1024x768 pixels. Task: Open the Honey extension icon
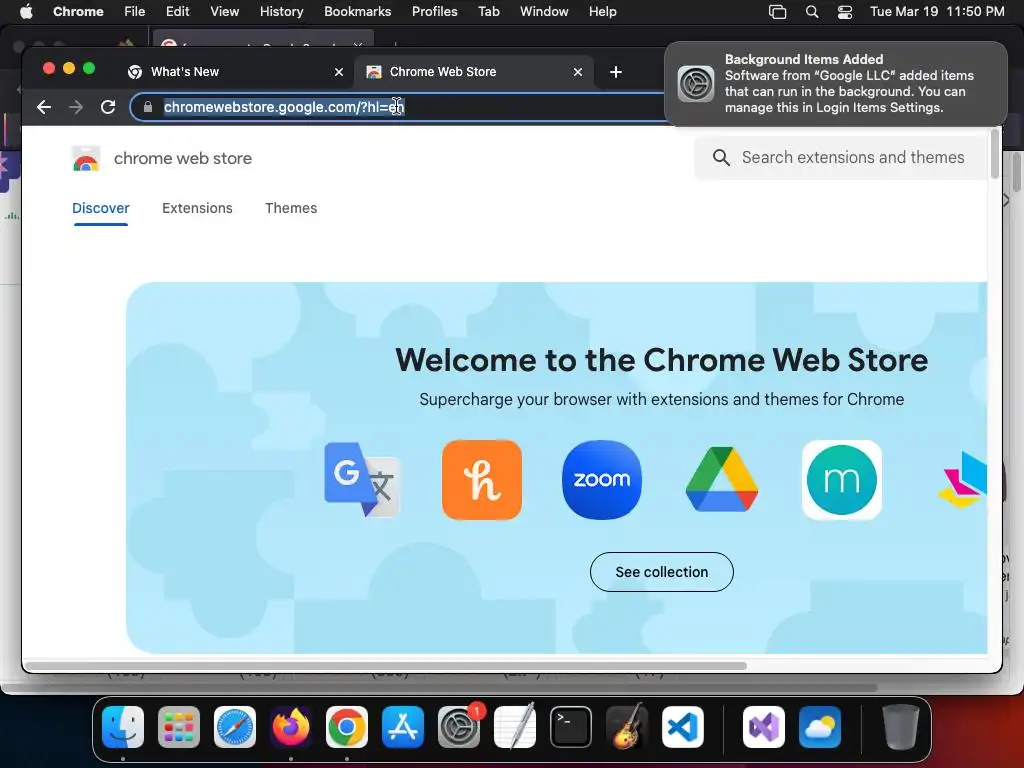click(x=482, y=480)
